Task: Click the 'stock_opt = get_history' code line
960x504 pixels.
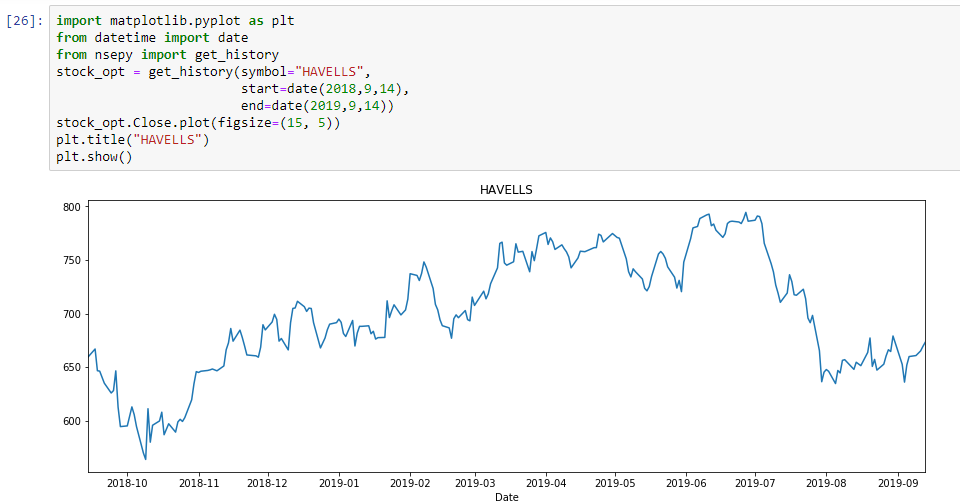Action: [214, 72]
